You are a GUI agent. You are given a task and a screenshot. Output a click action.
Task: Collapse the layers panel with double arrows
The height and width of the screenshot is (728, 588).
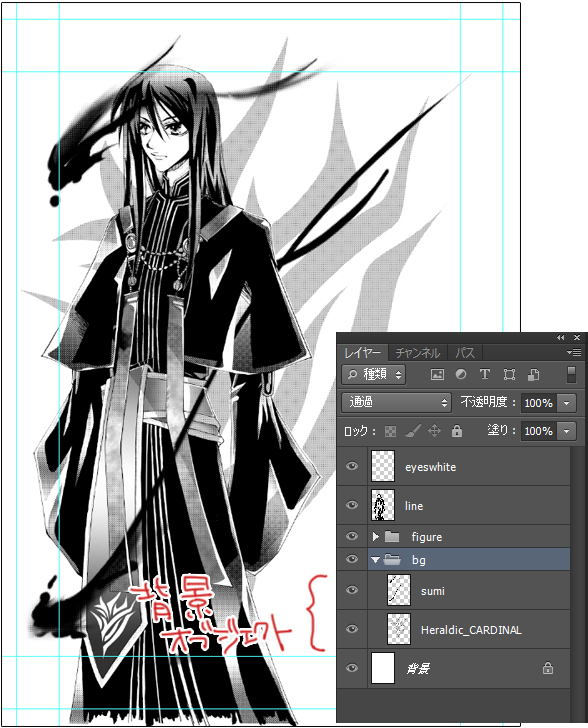(561, 338)
